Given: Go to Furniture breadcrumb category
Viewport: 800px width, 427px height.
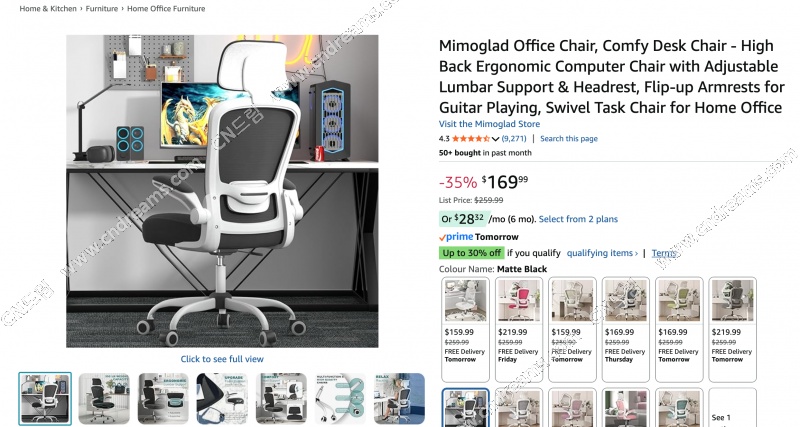Looking at the screenshot, I should coord(102,9).
